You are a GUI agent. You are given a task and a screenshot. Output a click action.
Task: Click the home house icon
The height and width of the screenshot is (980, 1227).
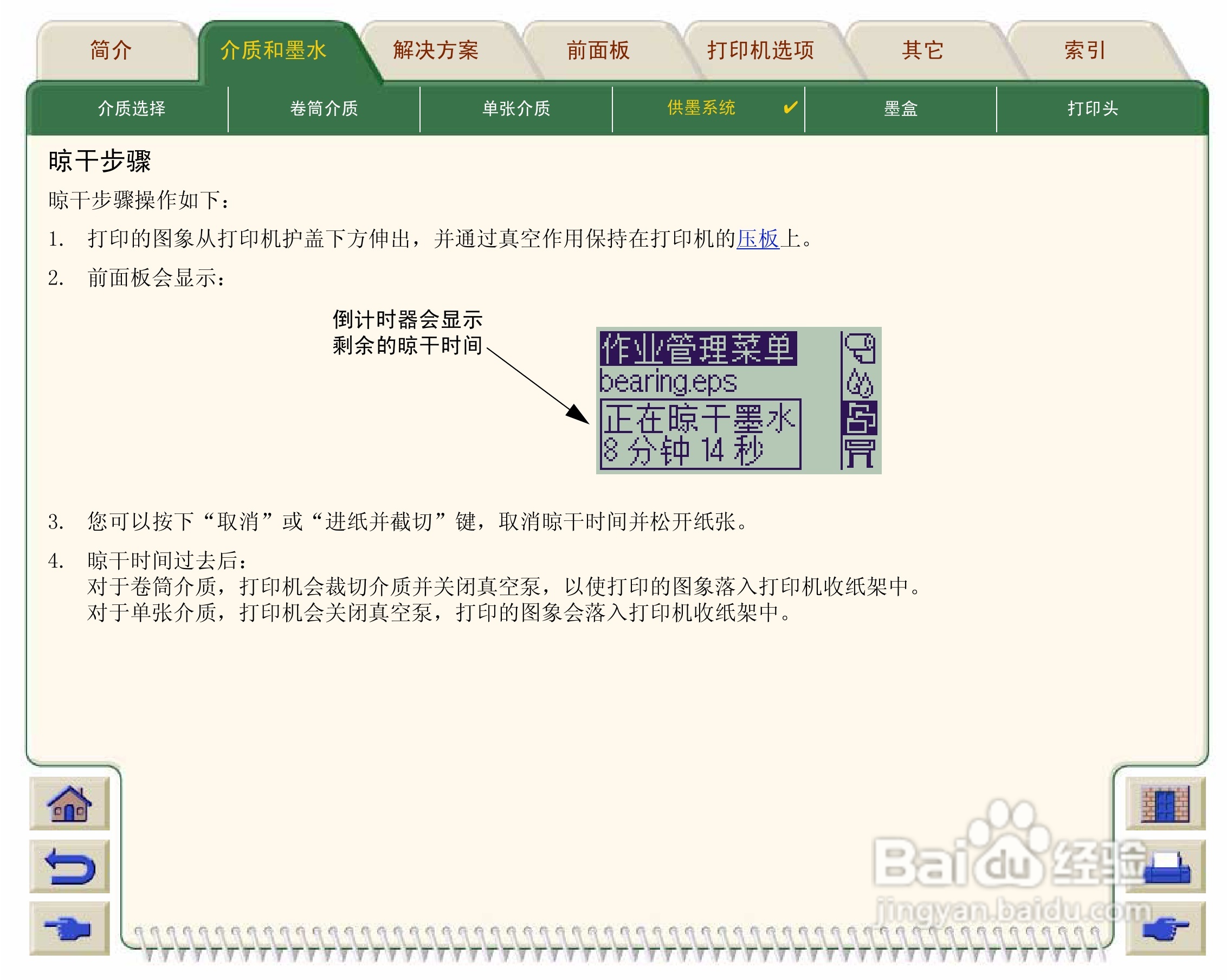pyautogui.click(x=69, y=803)
